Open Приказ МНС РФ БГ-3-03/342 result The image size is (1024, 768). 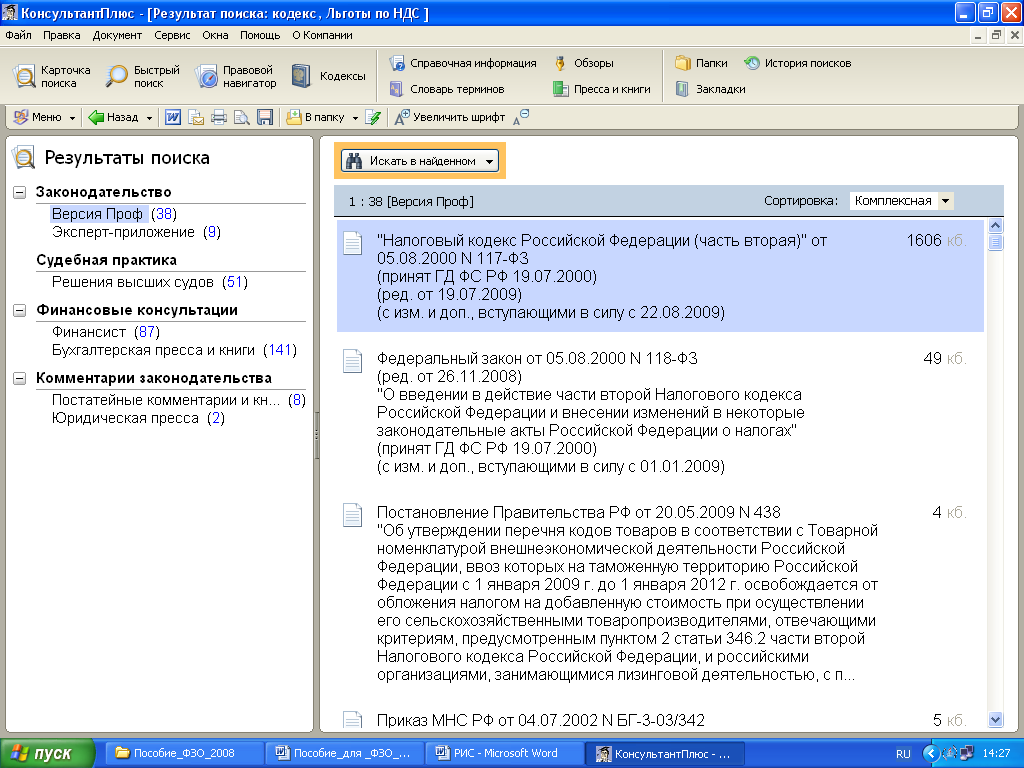541,720
